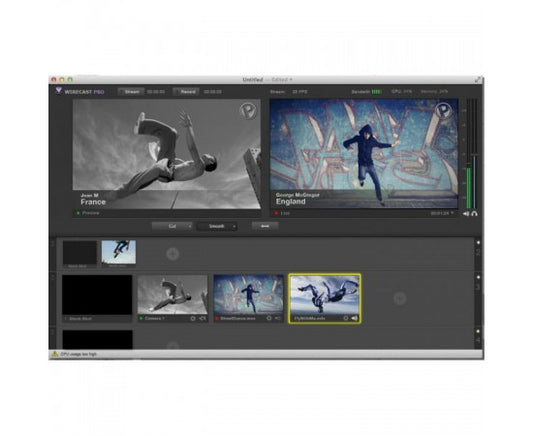Click the CPU usage readout
Screen dimensions: 533x436
[x=401, y=91]
